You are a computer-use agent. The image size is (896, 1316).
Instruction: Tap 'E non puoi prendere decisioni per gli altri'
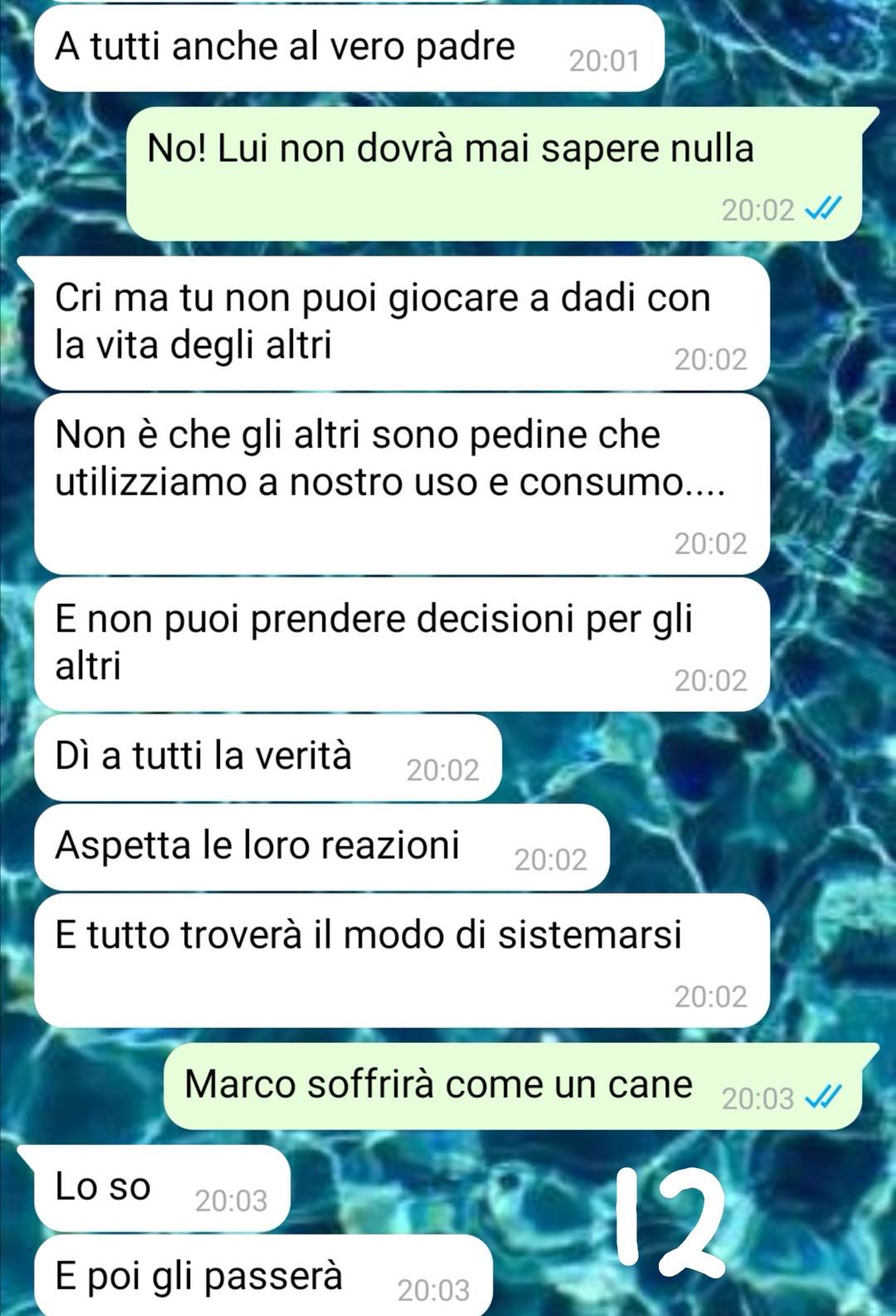pyautogui.click(x=402, y=644)
